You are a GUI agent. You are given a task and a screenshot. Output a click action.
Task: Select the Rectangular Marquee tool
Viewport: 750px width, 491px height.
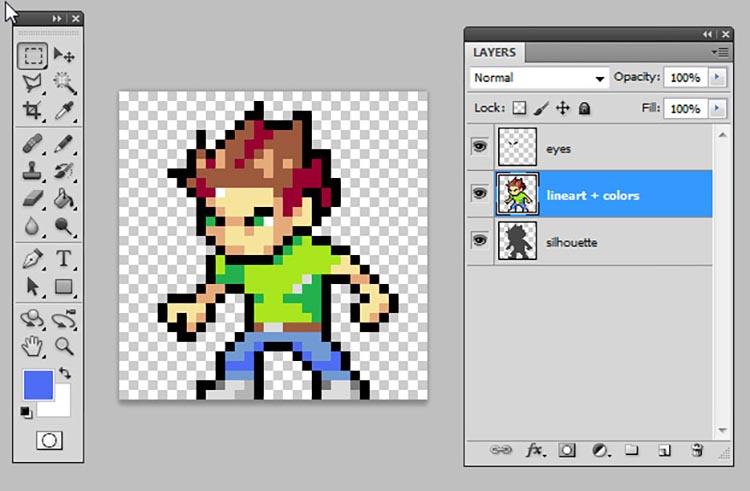pyautogui.click(x=33, y=55)
